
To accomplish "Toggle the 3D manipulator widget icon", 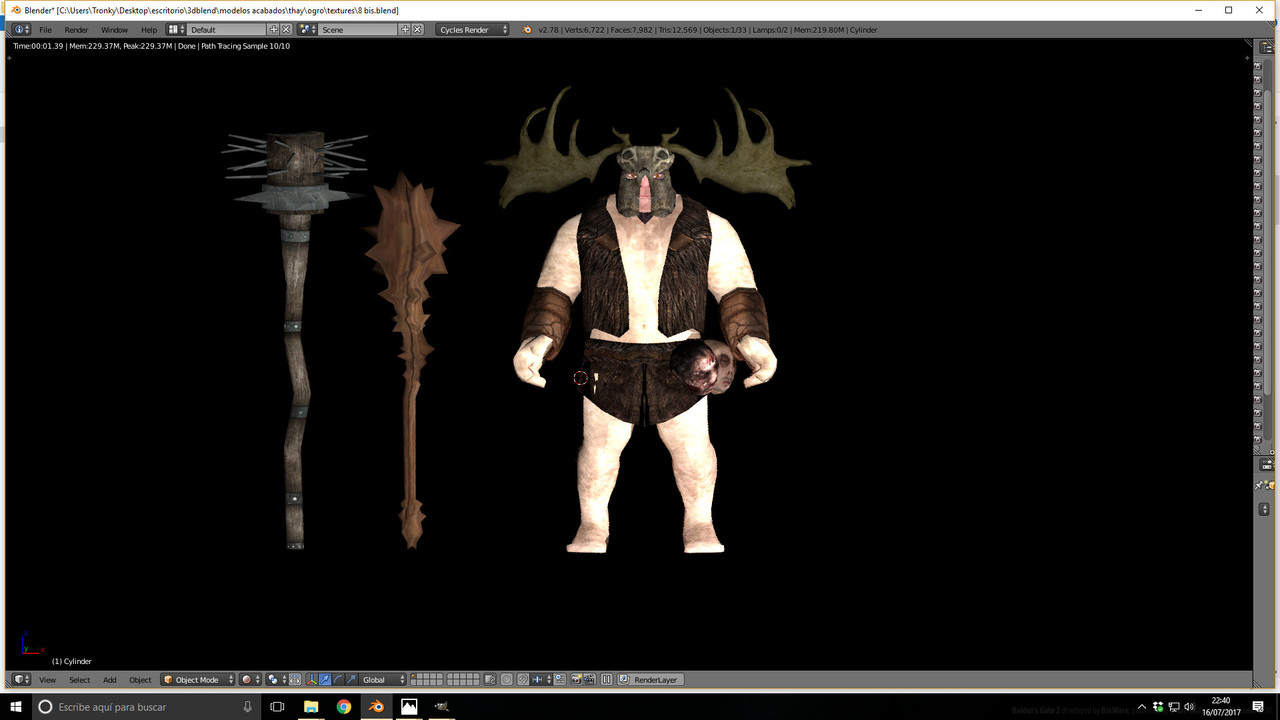I will click(313, 680).
